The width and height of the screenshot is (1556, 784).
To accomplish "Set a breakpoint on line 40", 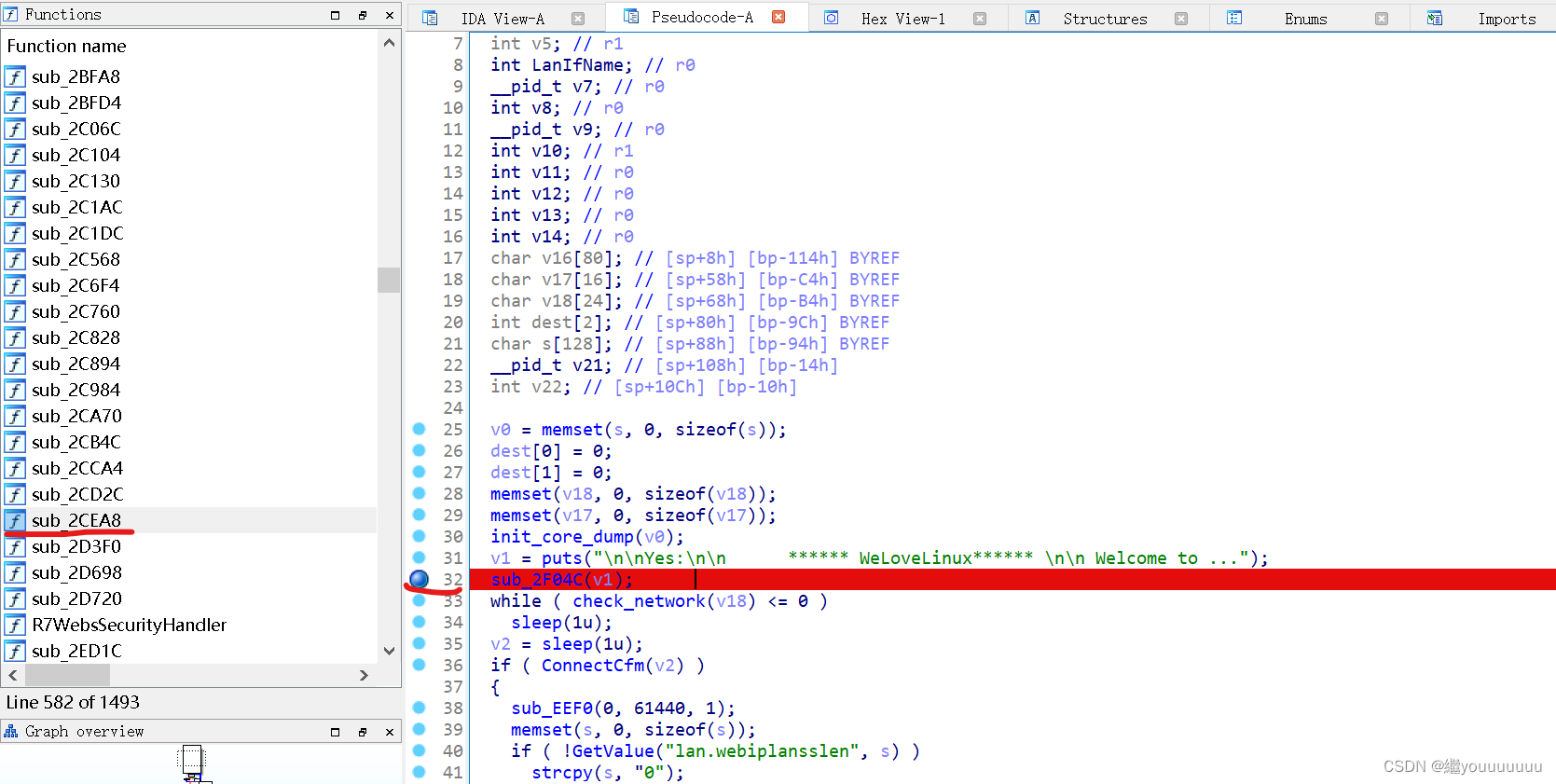I will point(420,750).
